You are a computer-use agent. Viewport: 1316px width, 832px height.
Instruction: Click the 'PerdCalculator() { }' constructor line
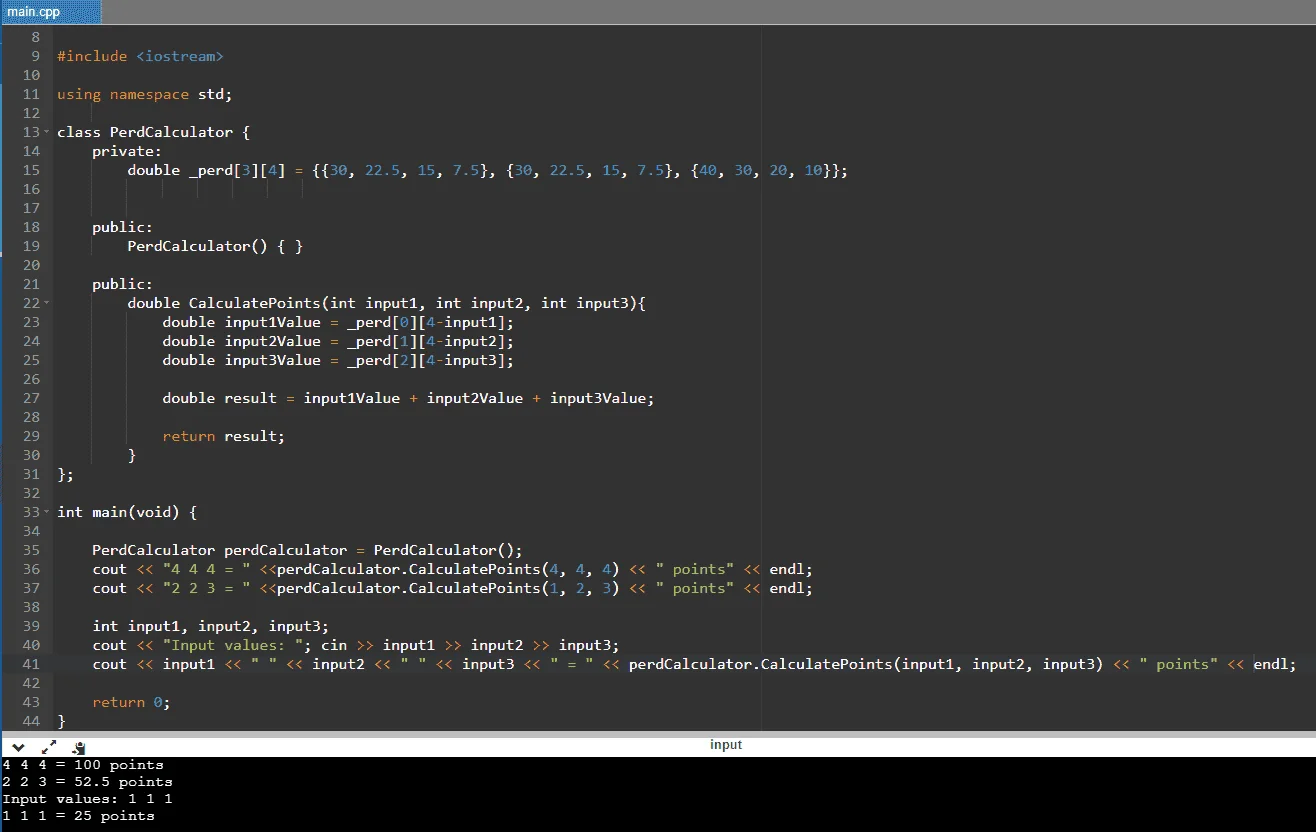tap(215, 247)
